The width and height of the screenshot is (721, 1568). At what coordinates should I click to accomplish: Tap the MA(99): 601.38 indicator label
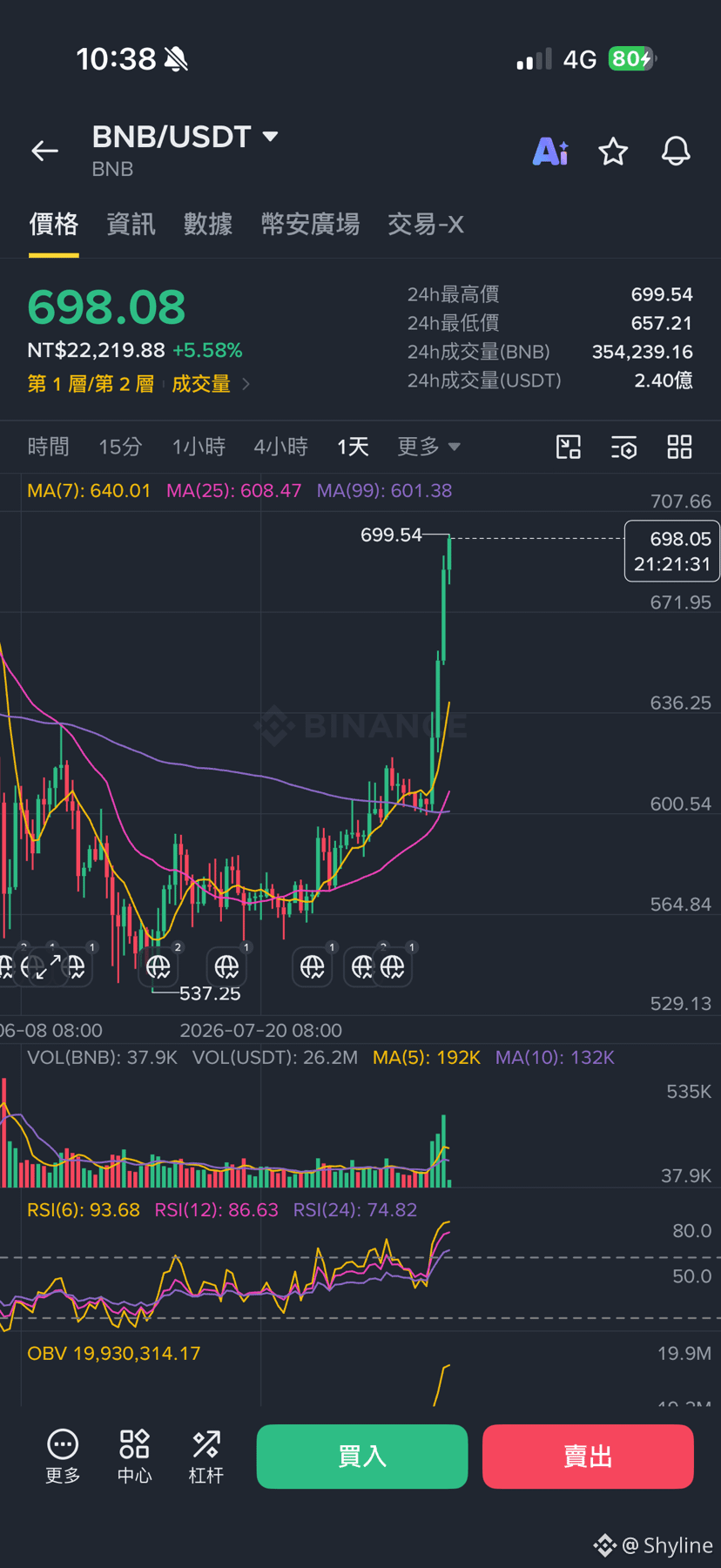[x=384, y=491]
